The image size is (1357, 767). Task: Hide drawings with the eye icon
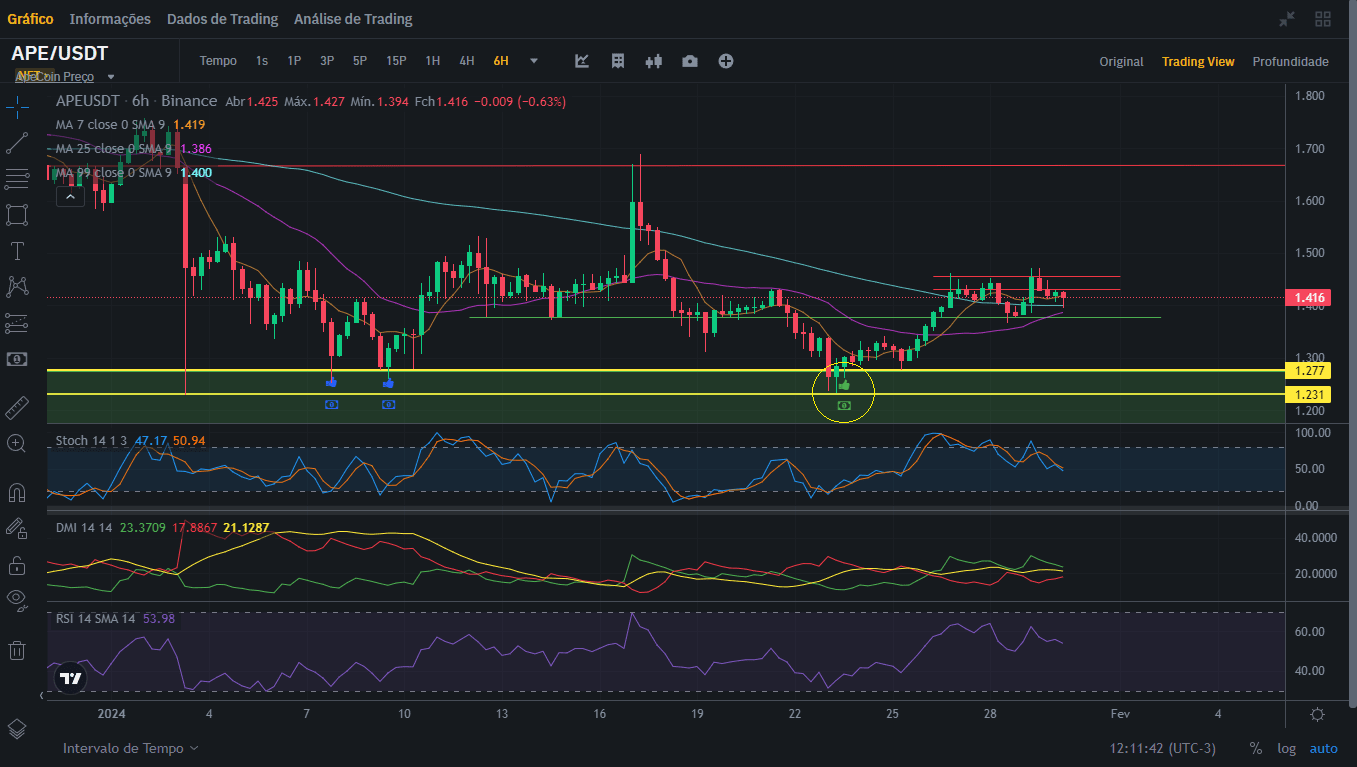coord(17,600)
